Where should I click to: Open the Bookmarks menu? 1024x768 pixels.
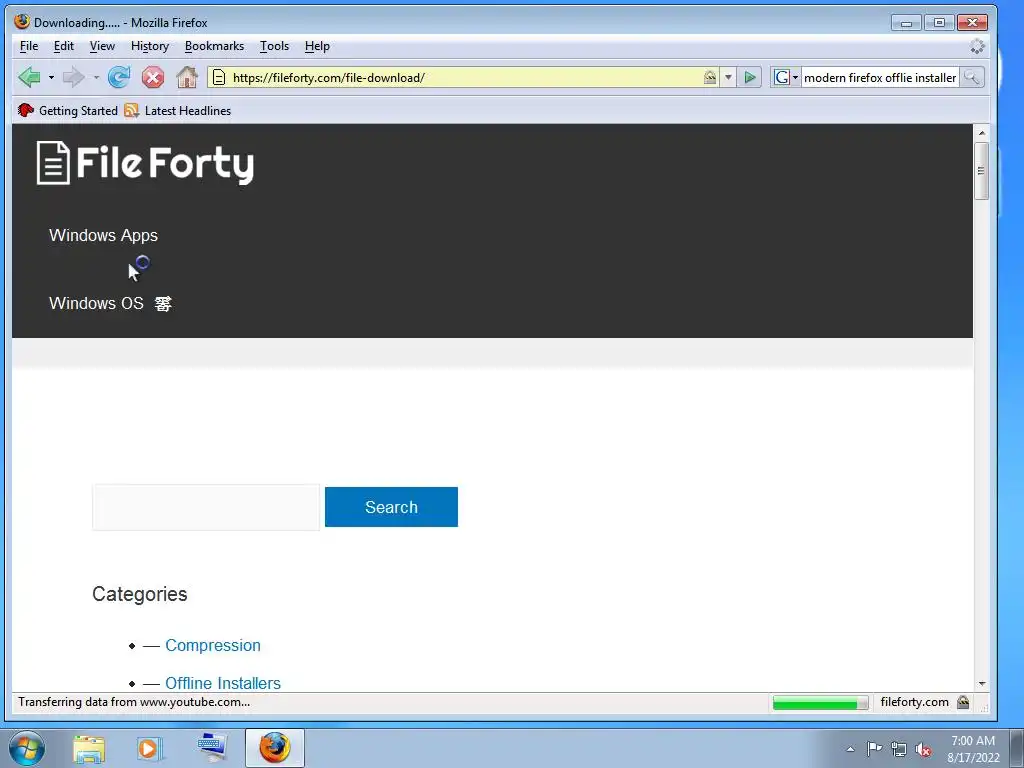(x=214, y=46)
